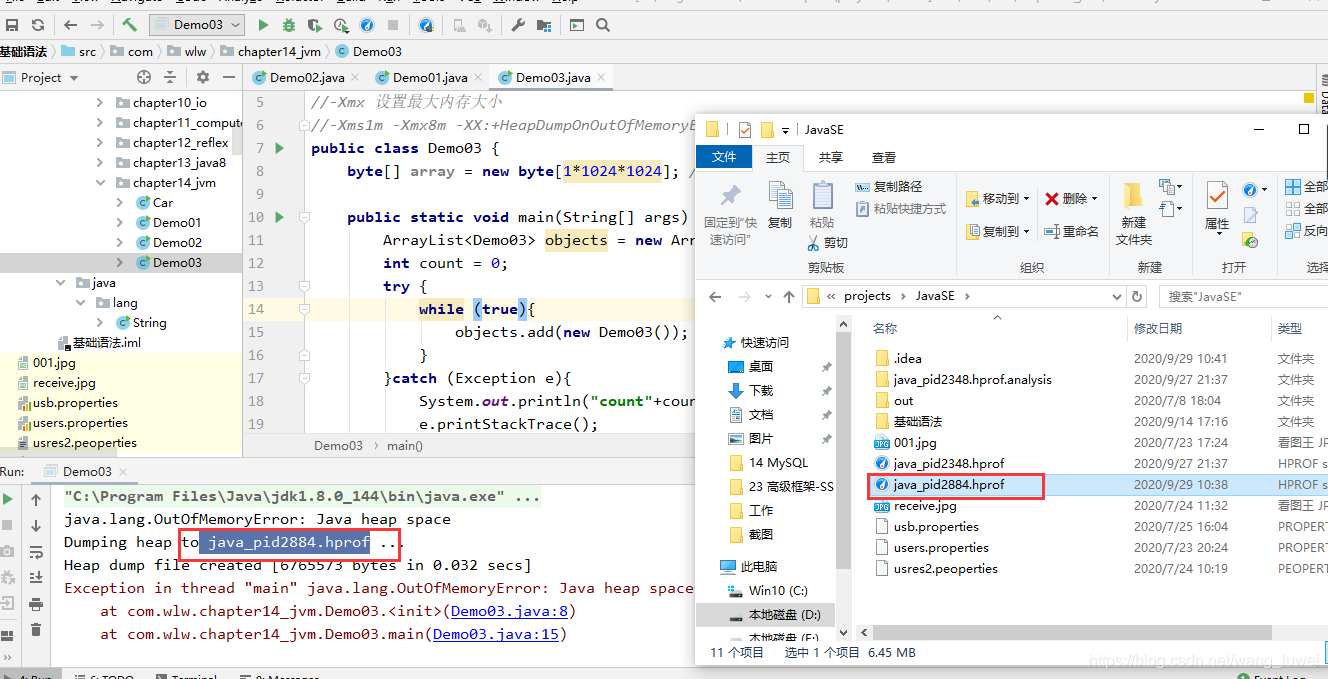Image resolution: width=1328 pixels, height=679 pixels.
Task: Click the Debug bug icon in top toolbar
Action: point(289,25)
